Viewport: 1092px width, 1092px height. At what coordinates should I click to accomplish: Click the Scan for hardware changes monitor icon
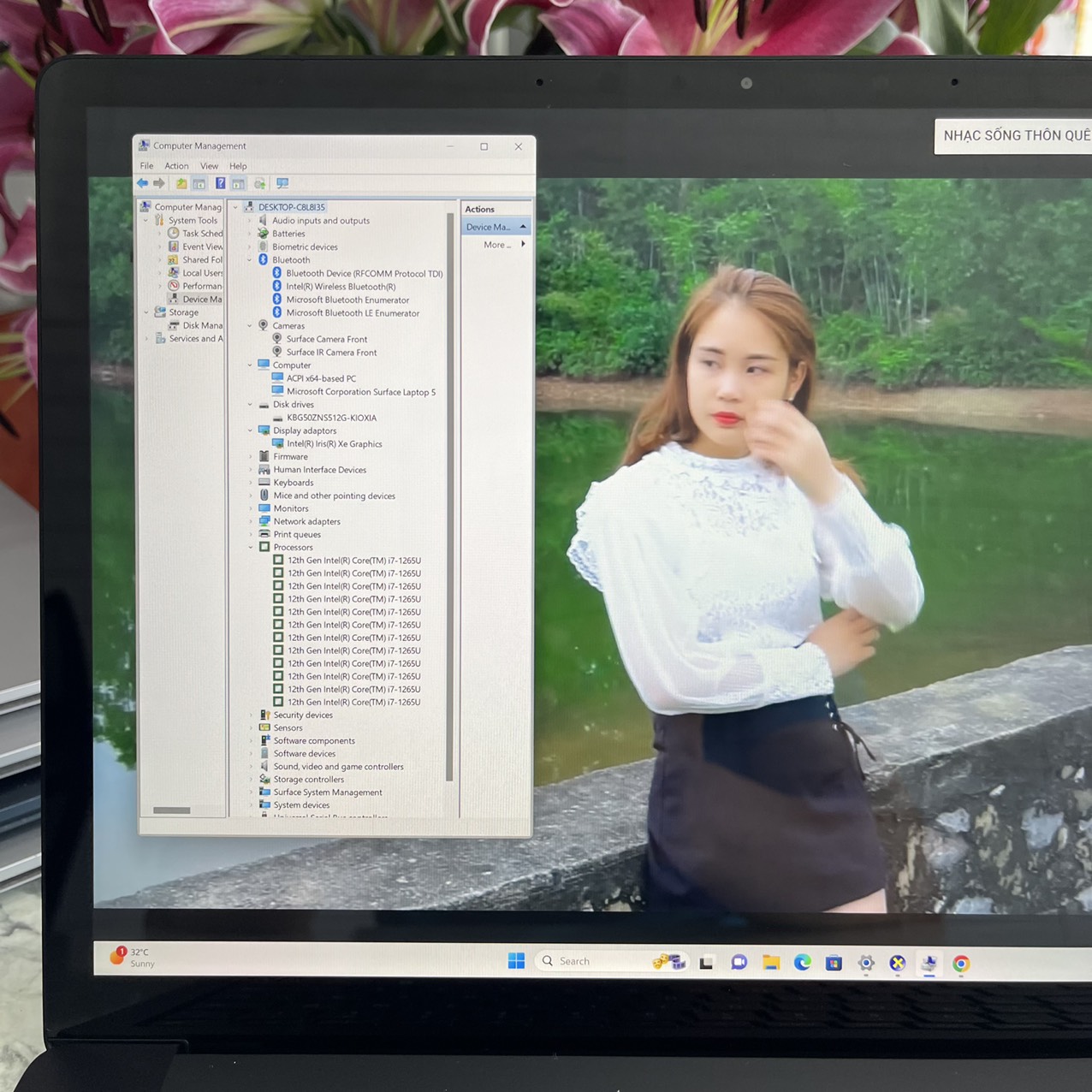pos(282,183)
